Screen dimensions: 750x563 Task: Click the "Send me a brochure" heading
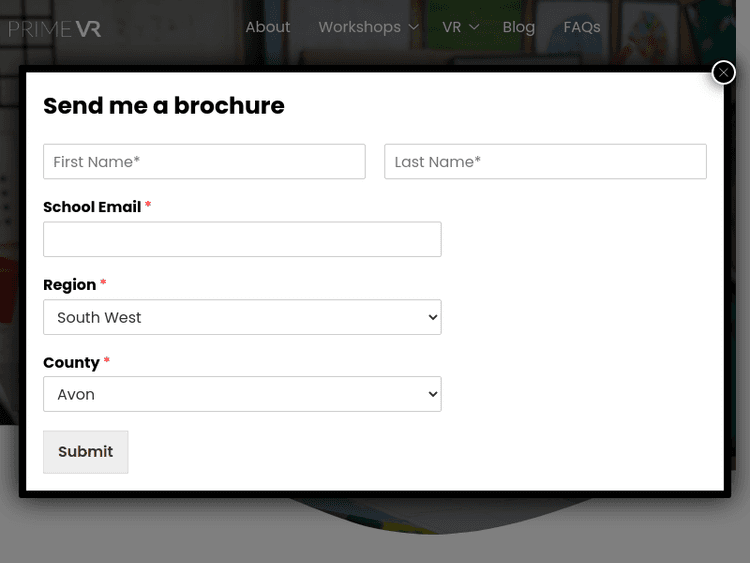(164, 106)
